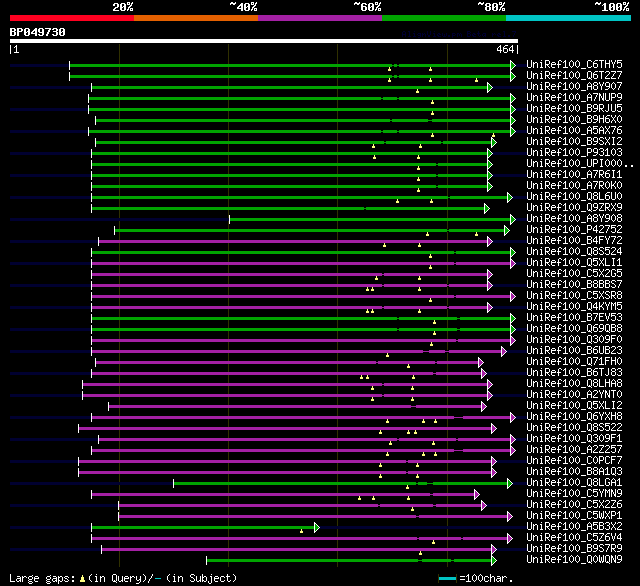Click the UniRef100_C5X2G5 label
This screenshot has width=640, height=586.
tap(574, 274)
